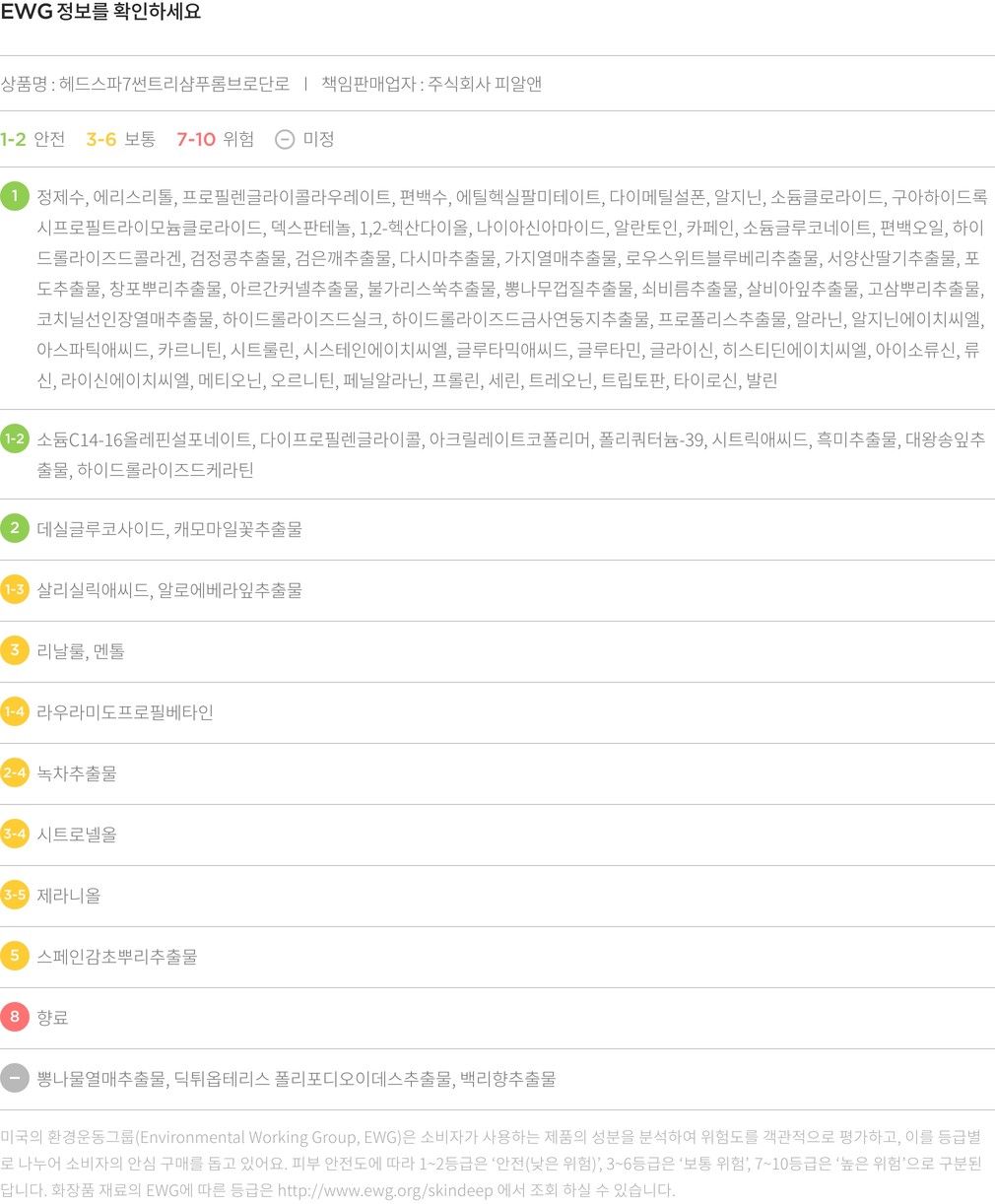
Task: Click the 향료 ingredient text
Action: click(x=53, y=1018)
